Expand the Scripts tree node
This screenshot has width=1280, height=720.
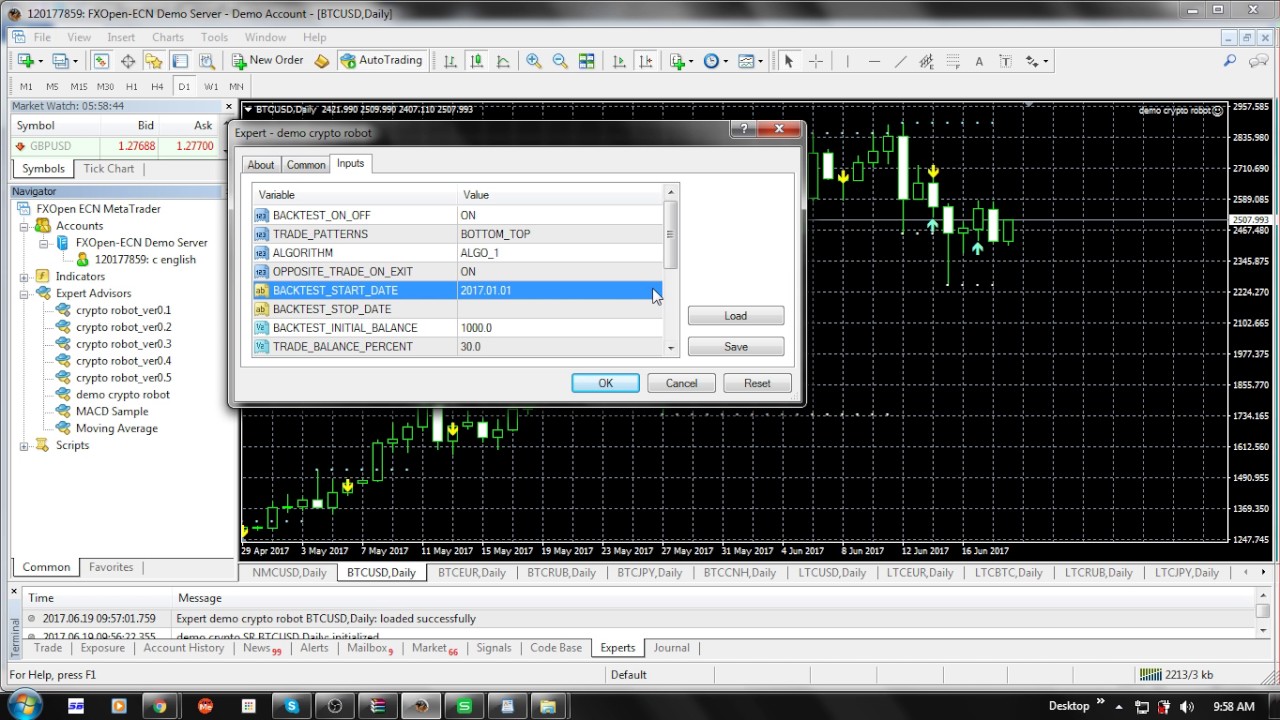point(24,446)
